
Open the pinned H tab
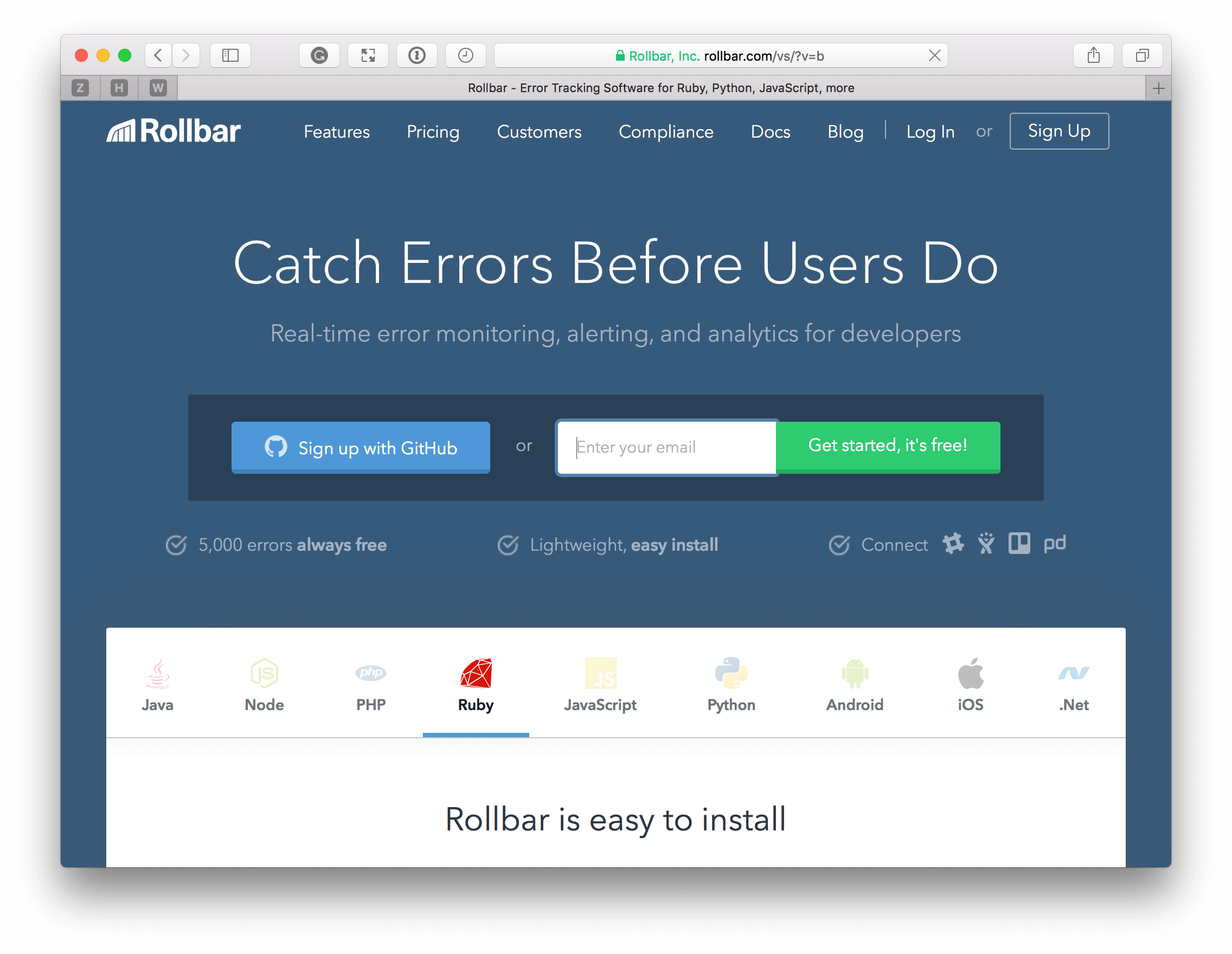point(119,88)
